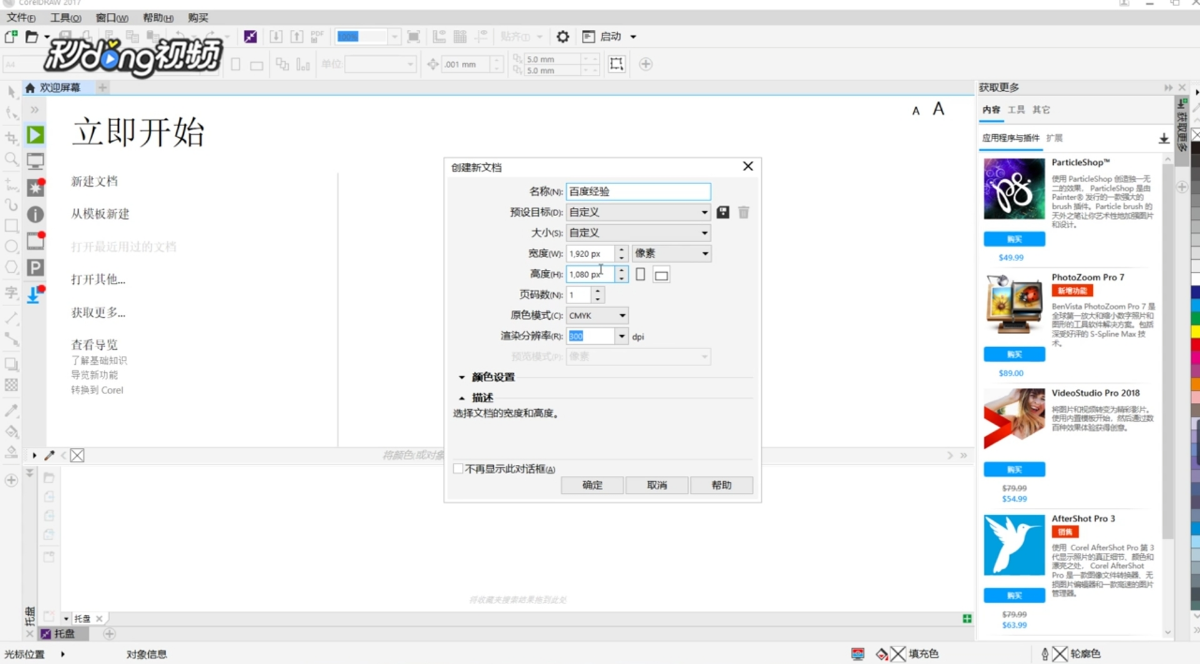Screen dimensions: 1200x664
Task: Click 从模板新建 new from template link
Action: pos(100,214)
